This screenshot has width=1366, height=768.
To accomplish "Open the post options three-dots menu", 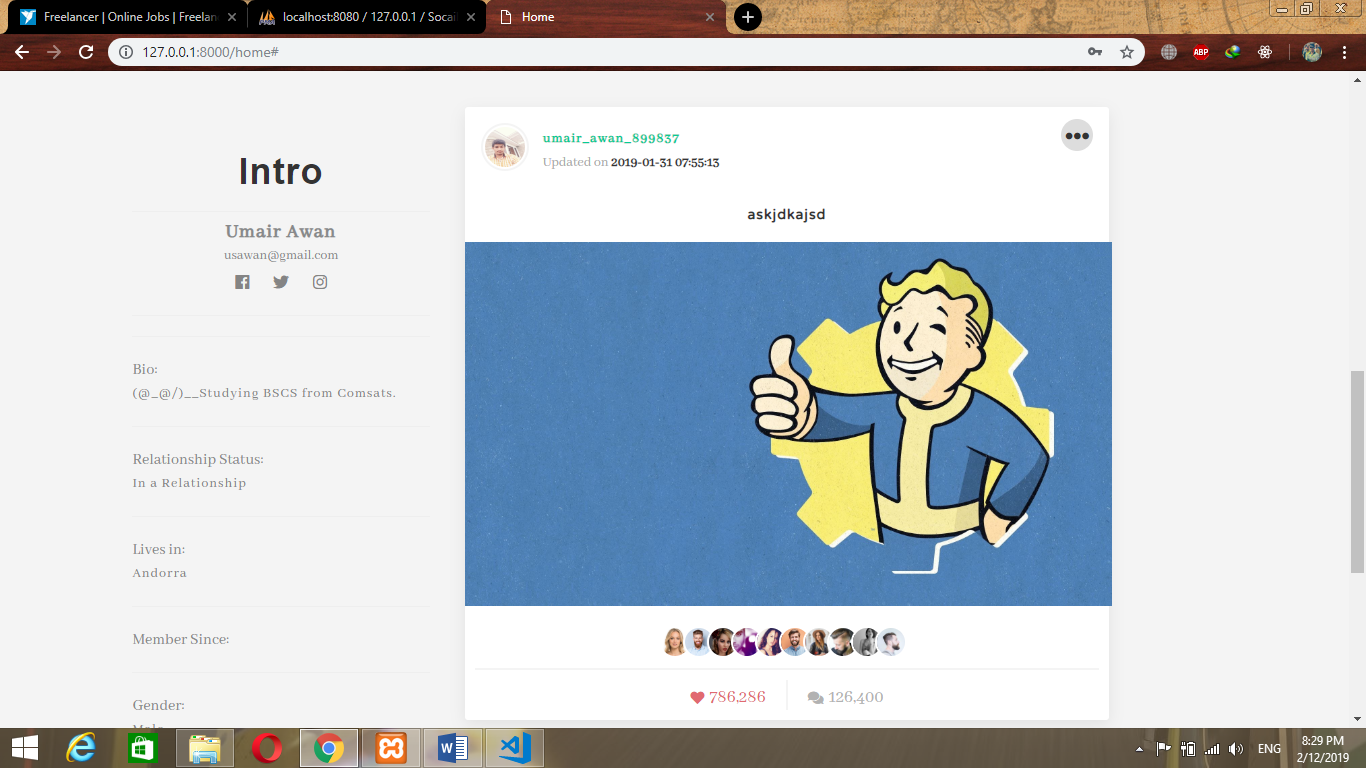I will coord(1077,135).
